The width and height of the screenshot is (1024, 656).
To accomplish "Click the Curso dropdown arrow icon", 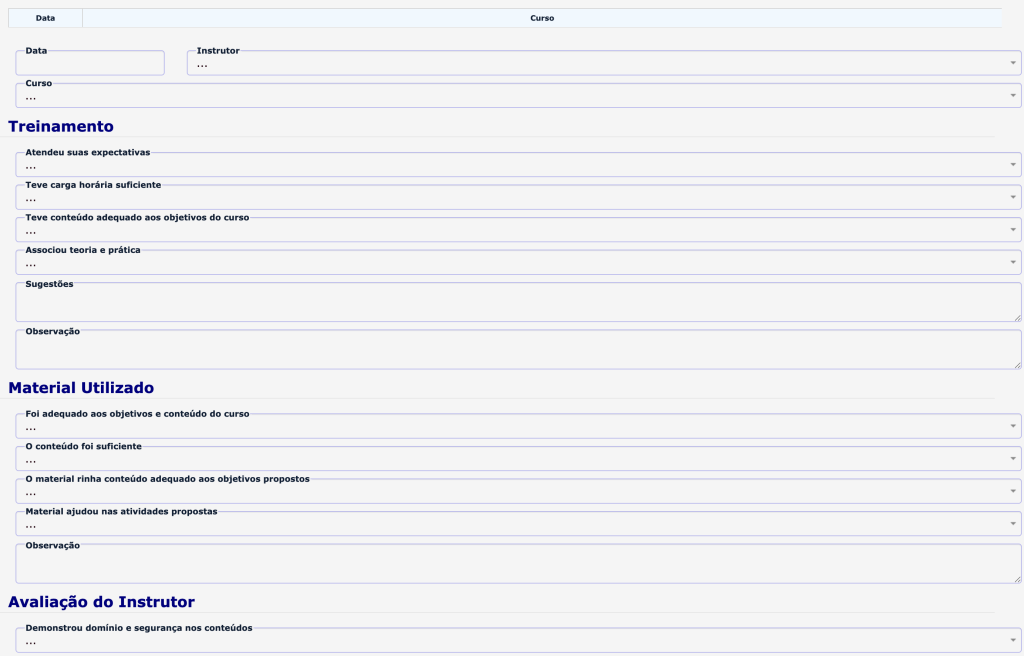I will pos(1013,96).
